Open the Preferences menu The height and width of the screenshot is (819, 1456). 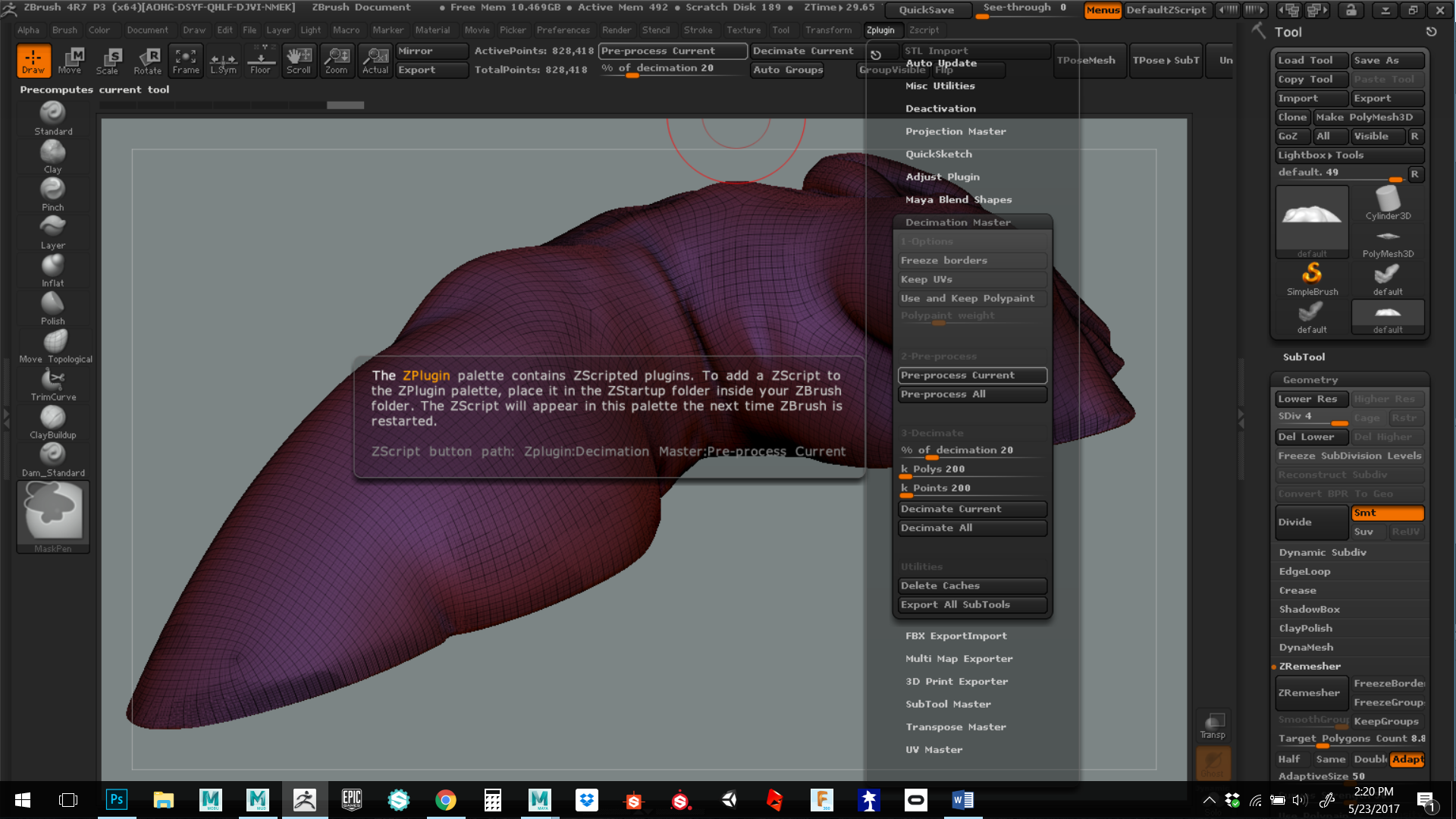563,30
